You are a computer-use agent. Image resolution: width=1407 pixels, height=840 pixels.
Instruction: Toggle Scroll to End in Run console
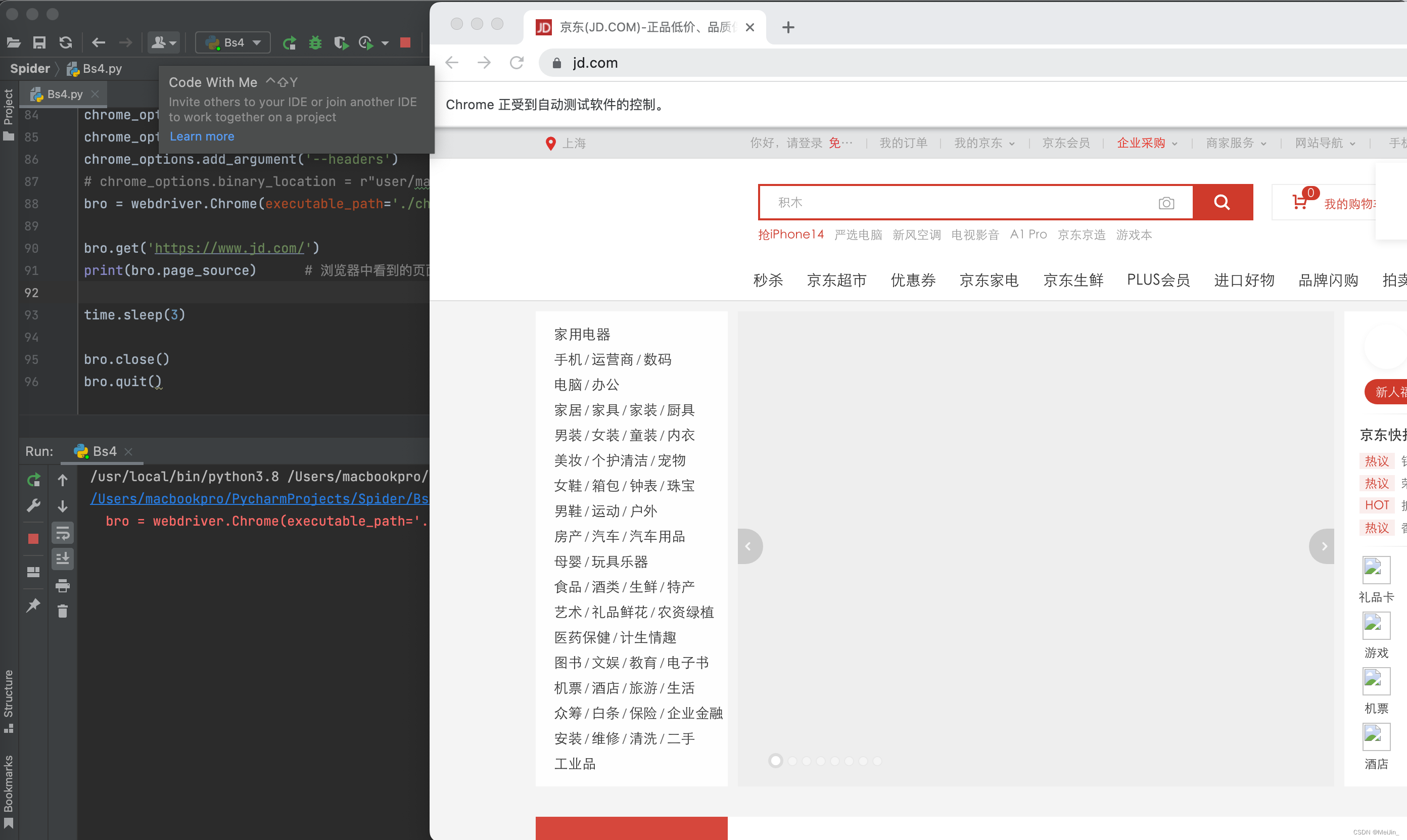(63, 558)
